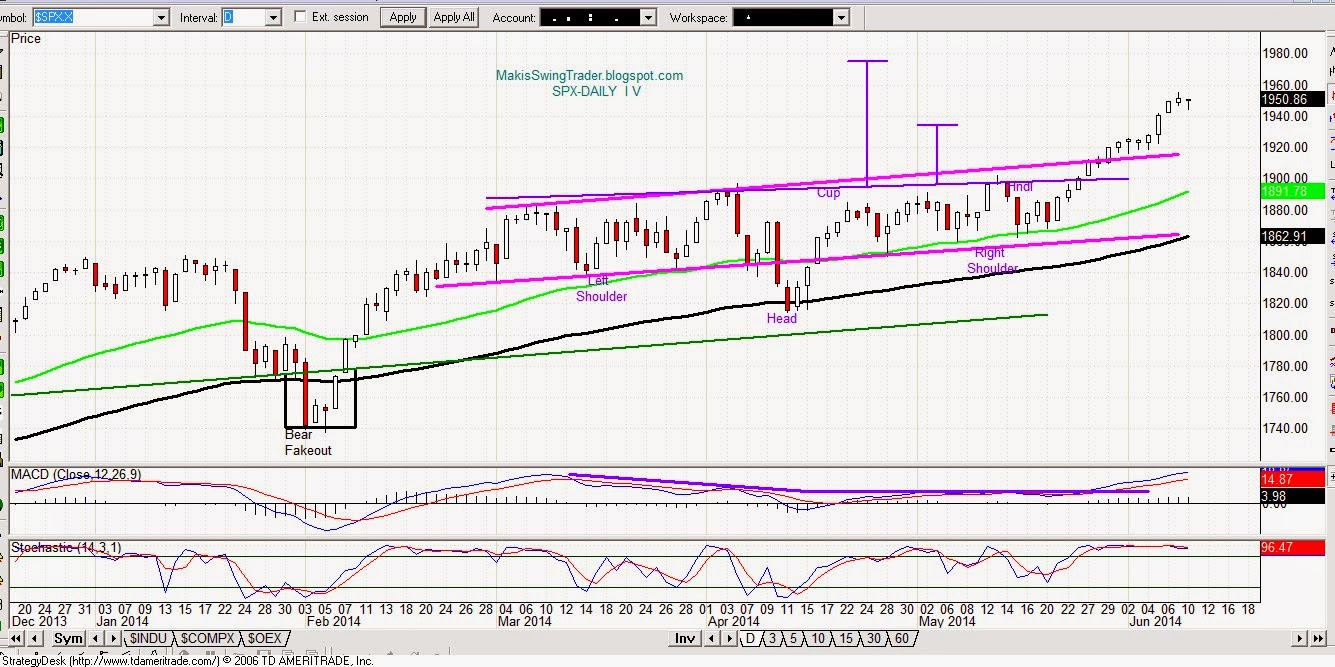Viewport: 1335px width, 667px height.
Task: Click the MakisSwingTrader.blogspot.com chart text
Action: point(589,75)
